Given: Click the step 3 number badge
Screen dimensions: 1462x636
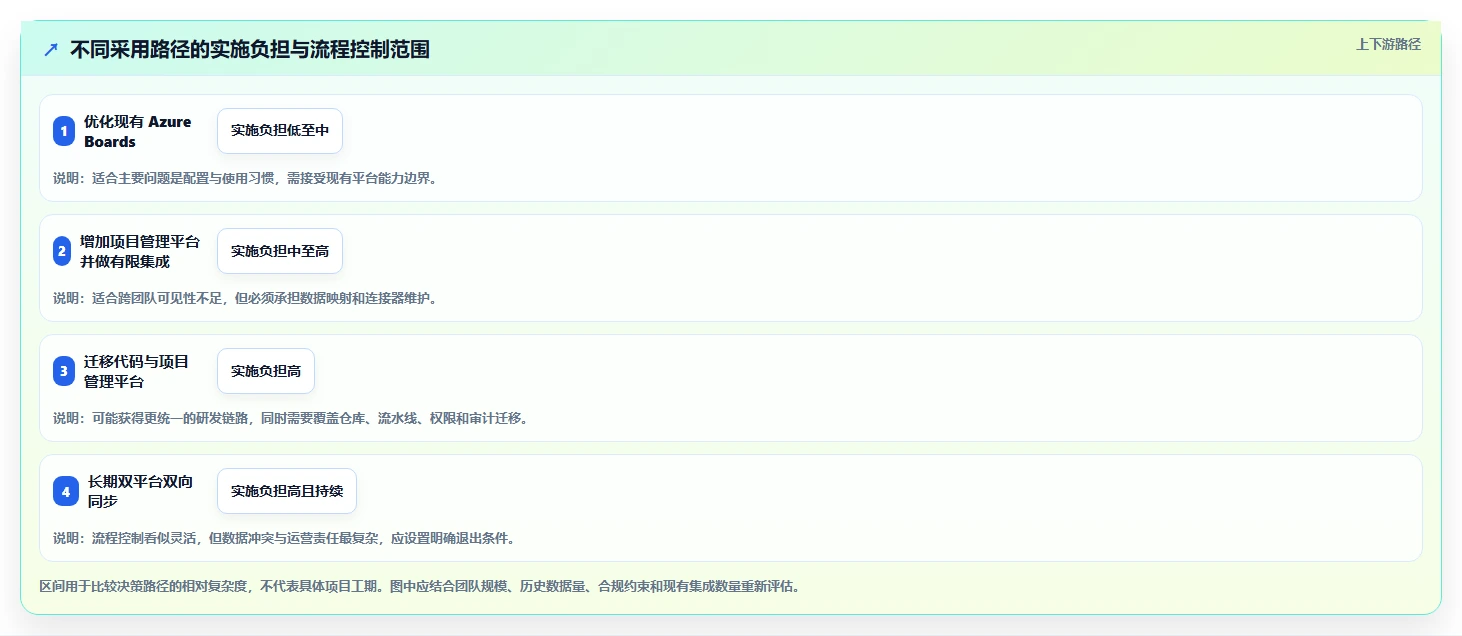Looking at the screenshot, I should [x=64, y=371].
